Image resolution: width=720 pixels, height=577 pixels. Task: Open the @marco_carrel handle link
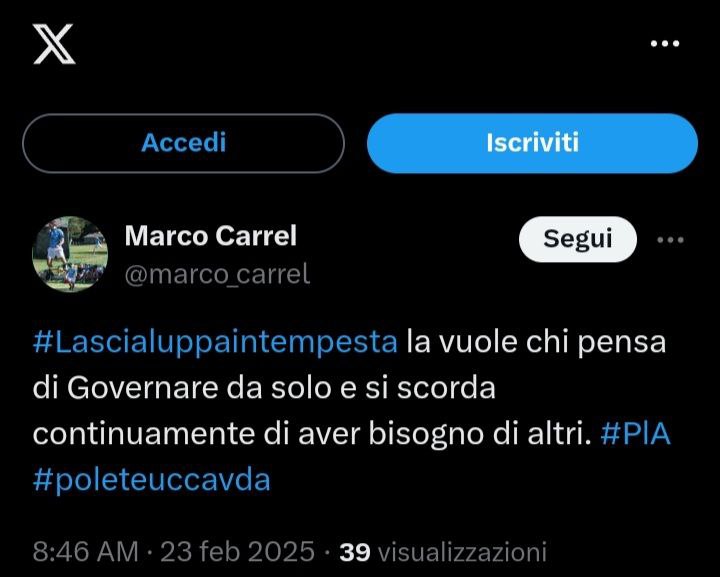click(x=217, y=274)
